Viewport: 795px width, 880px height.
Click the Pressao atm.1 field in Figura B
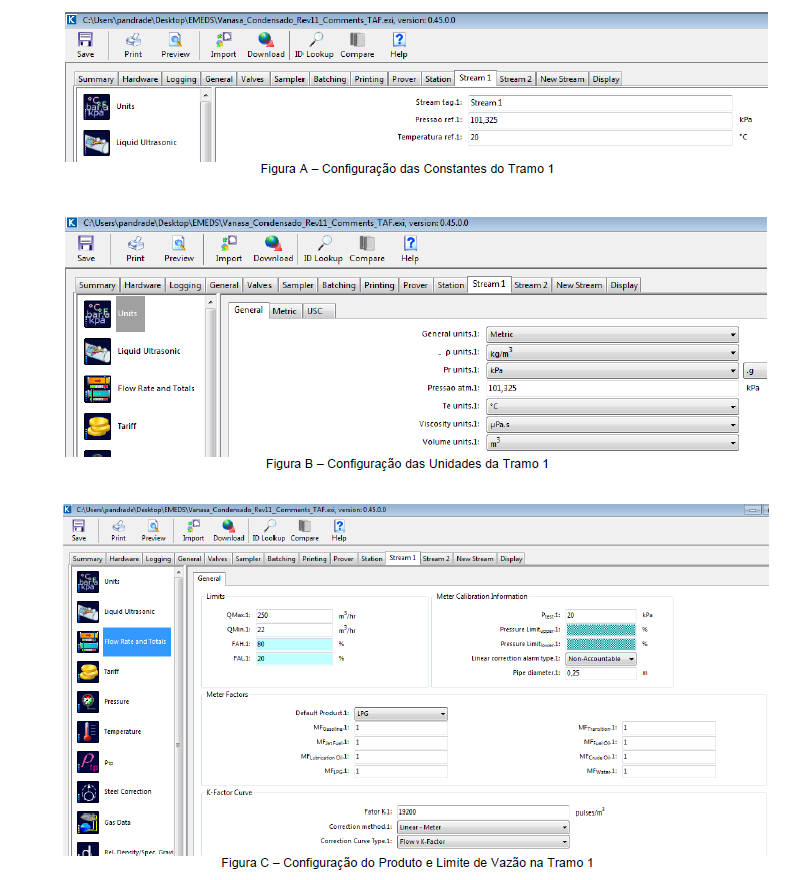pos(612,388)
